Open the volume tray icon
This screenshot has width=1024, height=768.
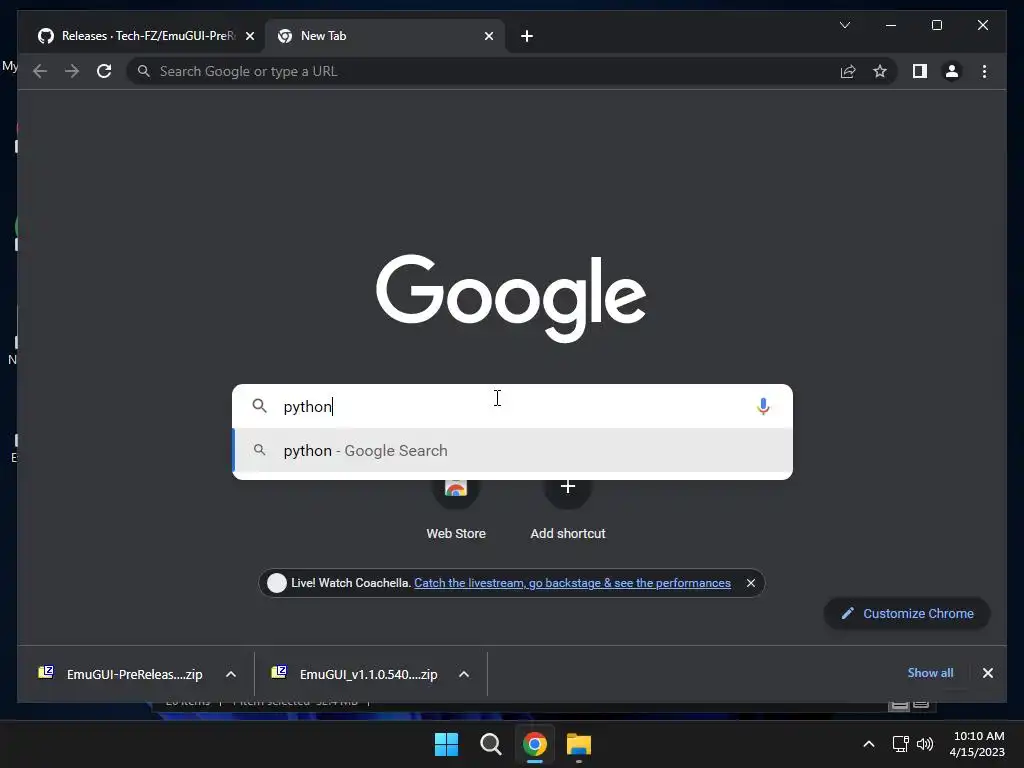[x=925, y=744]
